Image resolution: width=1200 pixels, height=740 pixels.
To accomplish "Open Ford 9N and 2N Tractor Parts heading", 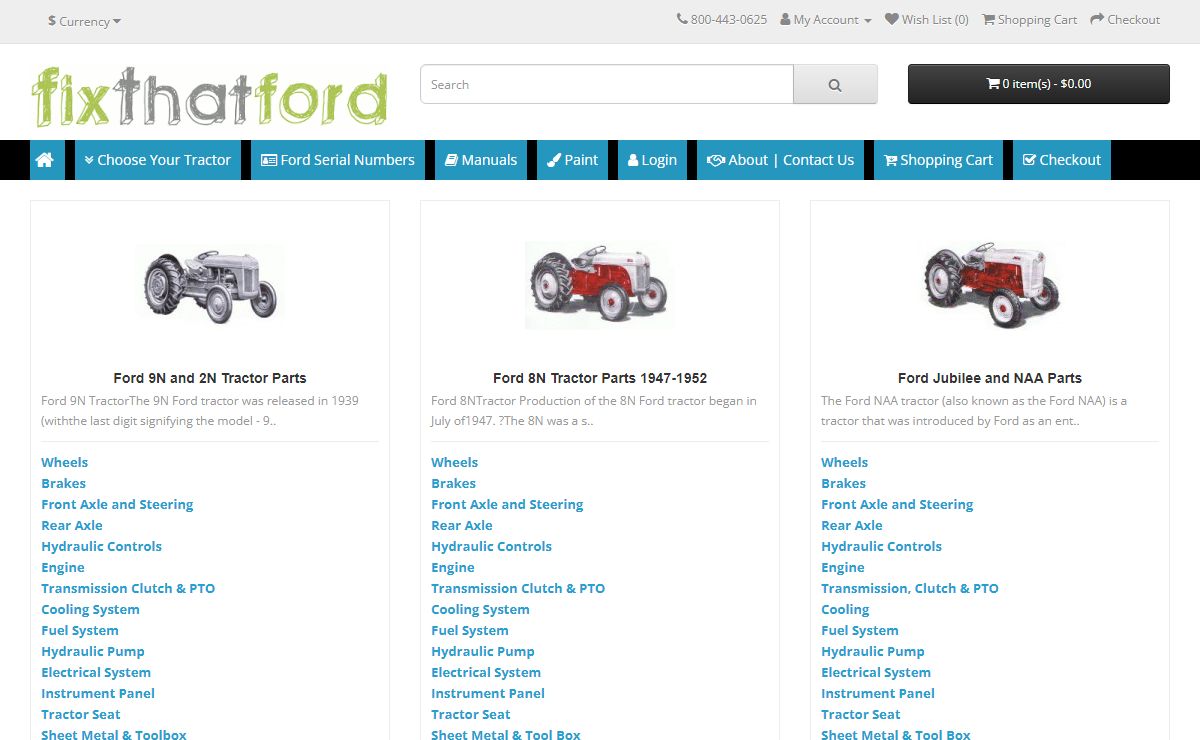I will tap(210, 378).
